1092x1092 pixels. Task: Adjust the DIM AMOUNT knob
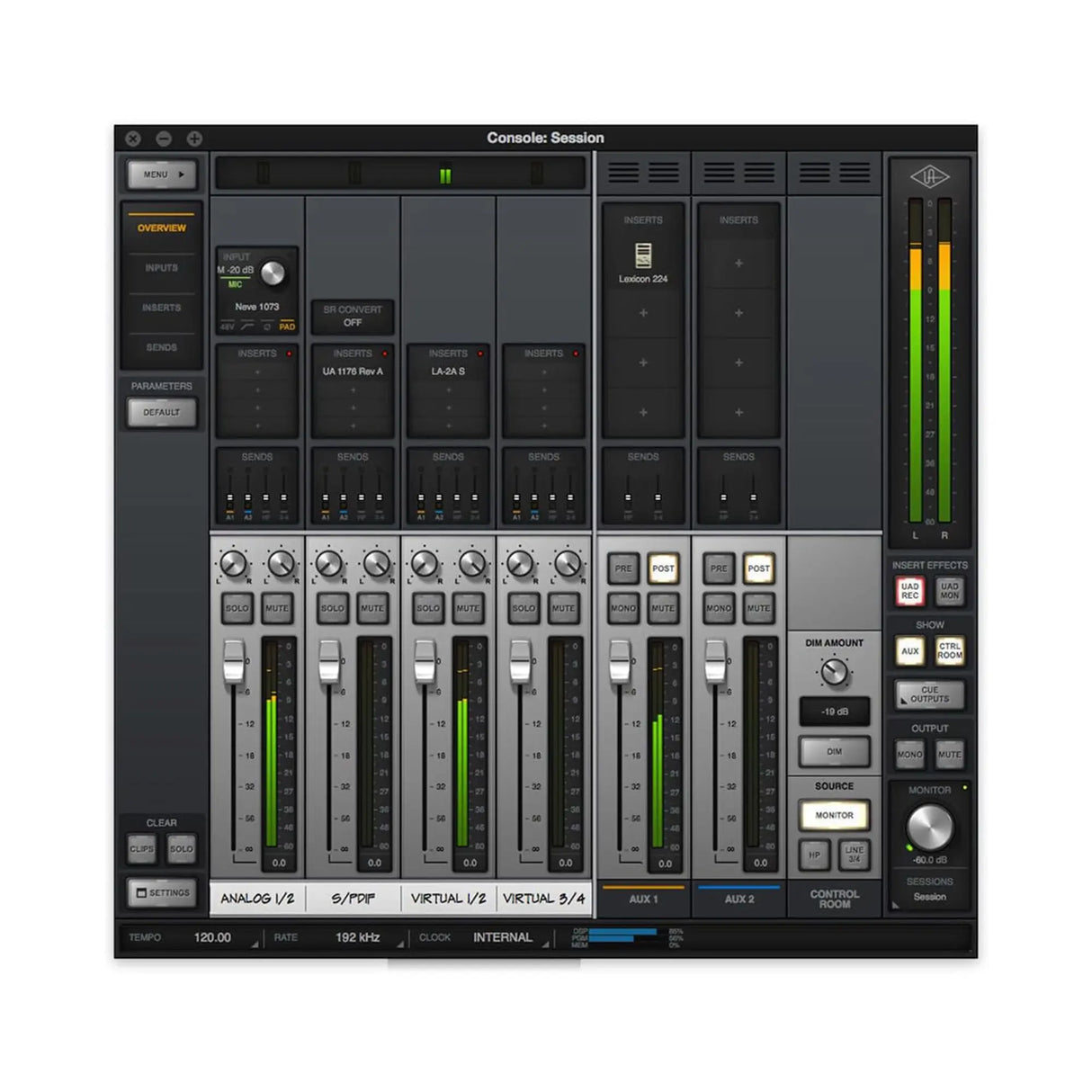pos(833,671)
